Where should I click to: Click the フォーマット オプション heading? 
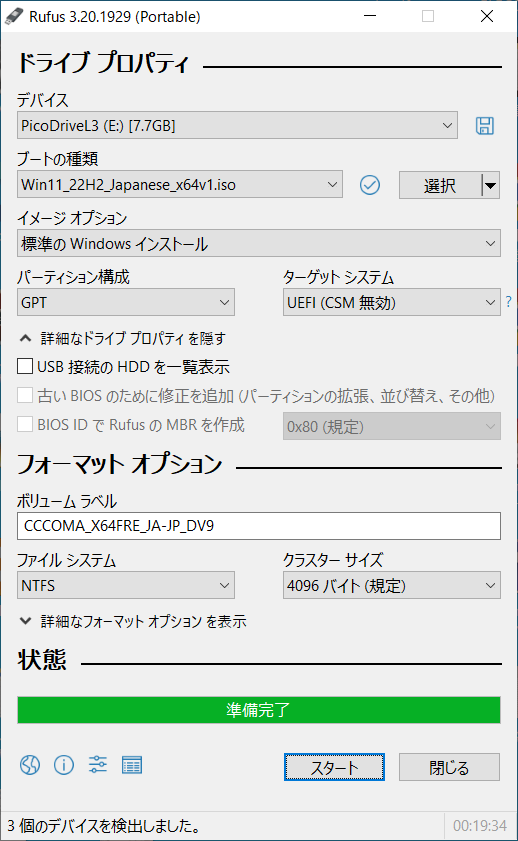(120, 464)
